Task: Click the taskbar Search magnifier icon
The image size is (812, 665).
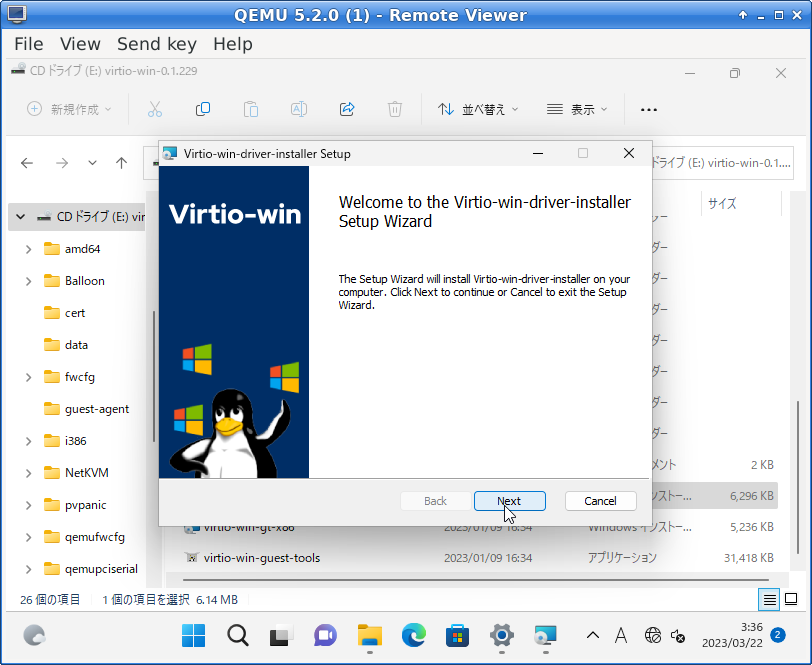Action: click(x=238, y=635)
